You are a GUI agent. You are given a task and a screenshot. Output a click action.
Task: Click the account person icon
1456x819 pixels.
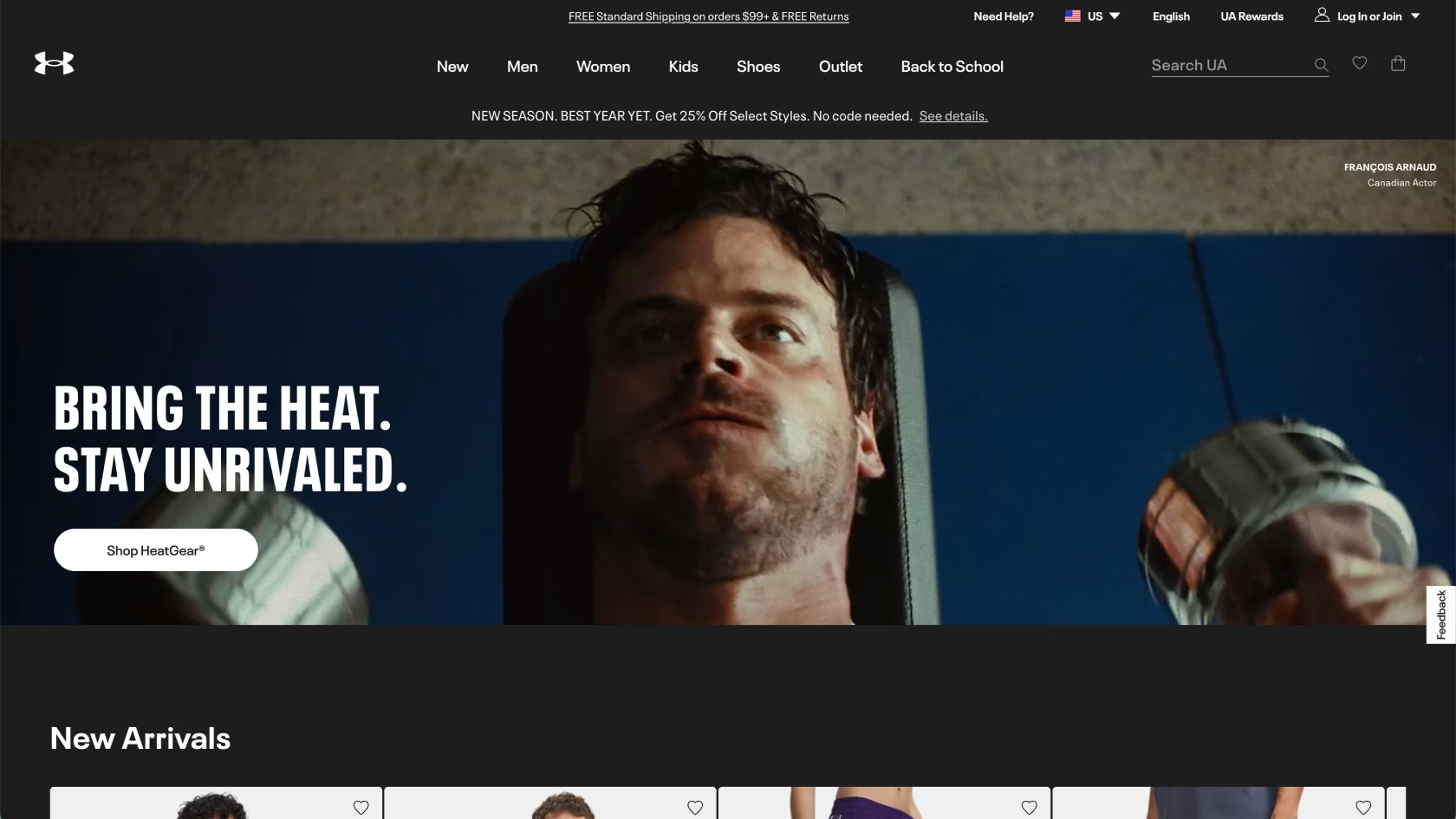pyautogui.click(x=1322, y=15)
